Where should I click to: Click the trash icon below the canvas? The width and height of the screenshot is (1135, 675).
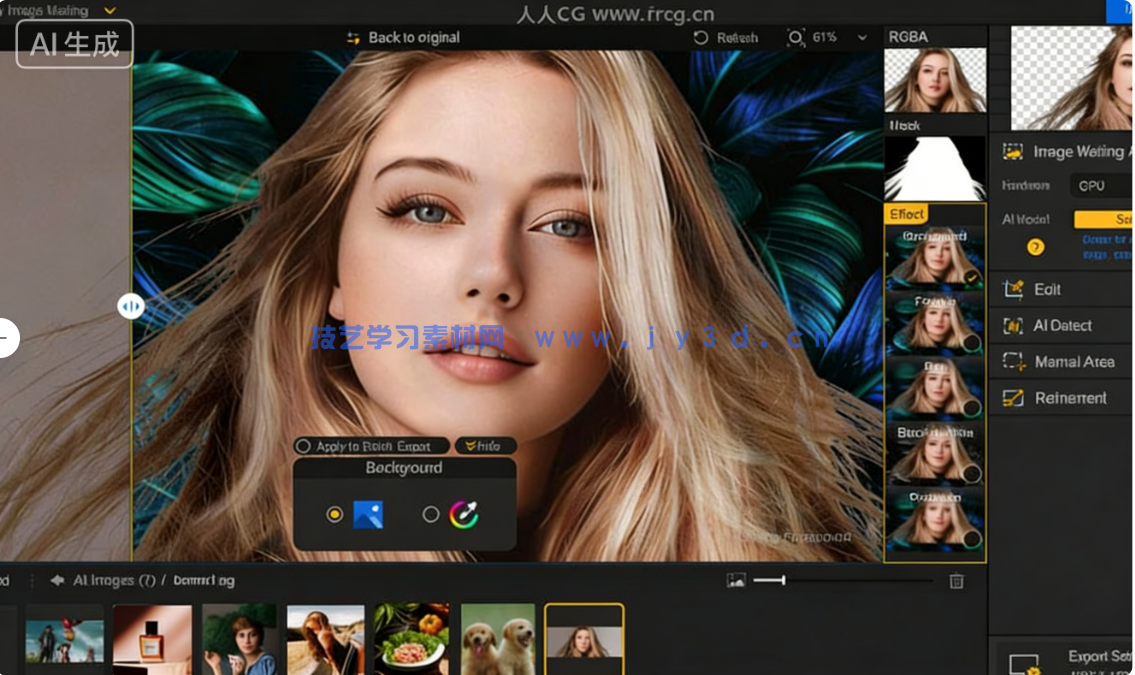956,580
